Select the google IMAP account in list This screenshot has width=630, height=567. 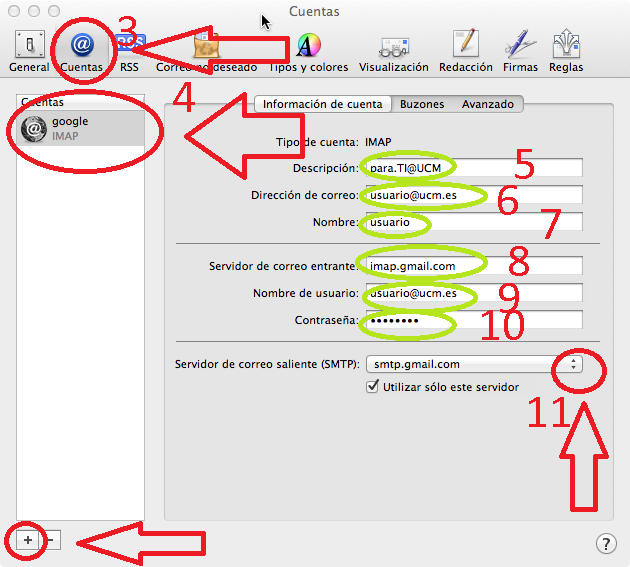[82, 128]
